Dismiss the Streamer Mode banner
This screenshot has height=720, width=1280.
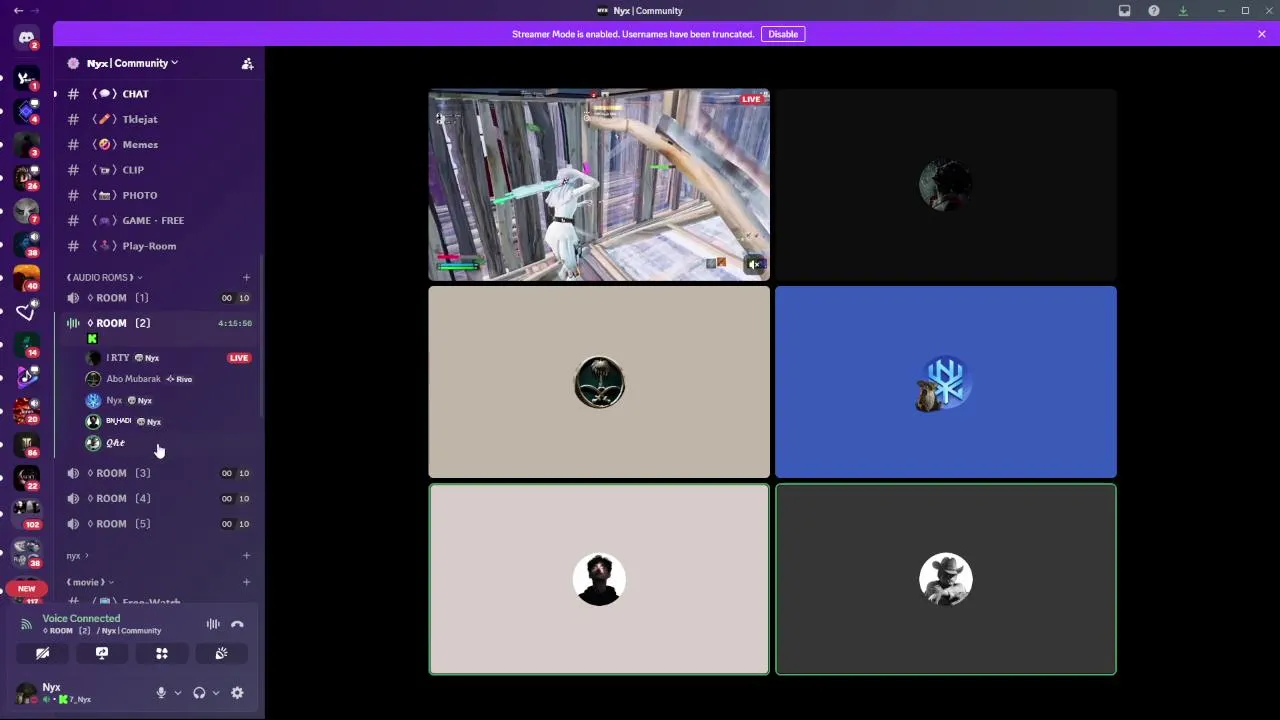tap(1262, 34)
